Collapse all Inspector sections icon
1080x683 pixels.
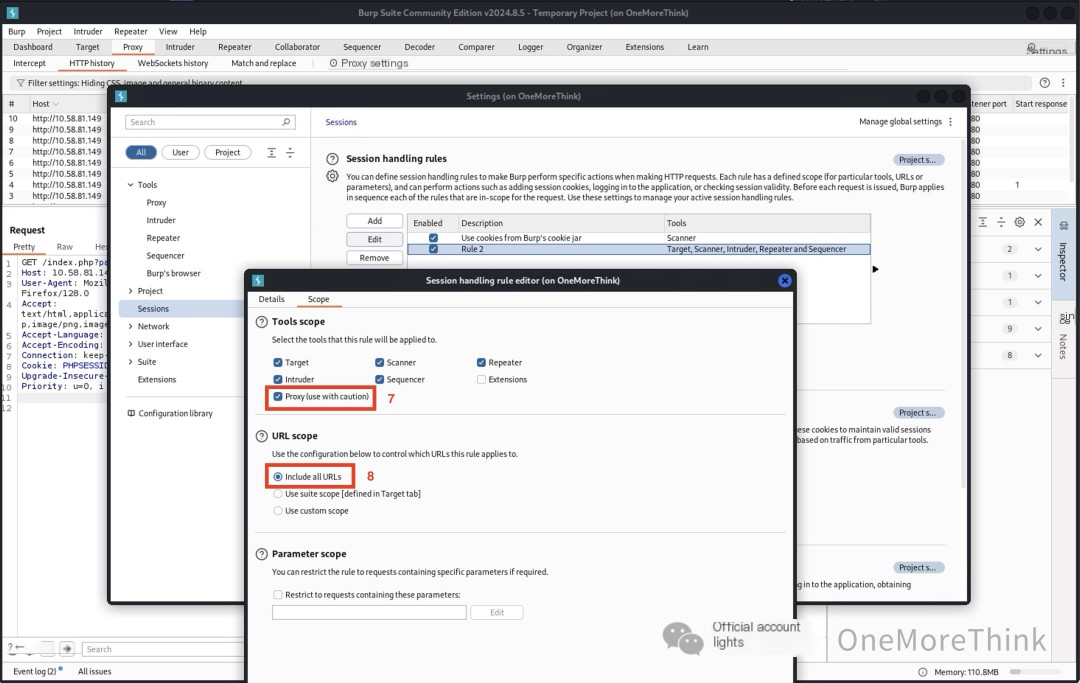(x=1001, y=222)
